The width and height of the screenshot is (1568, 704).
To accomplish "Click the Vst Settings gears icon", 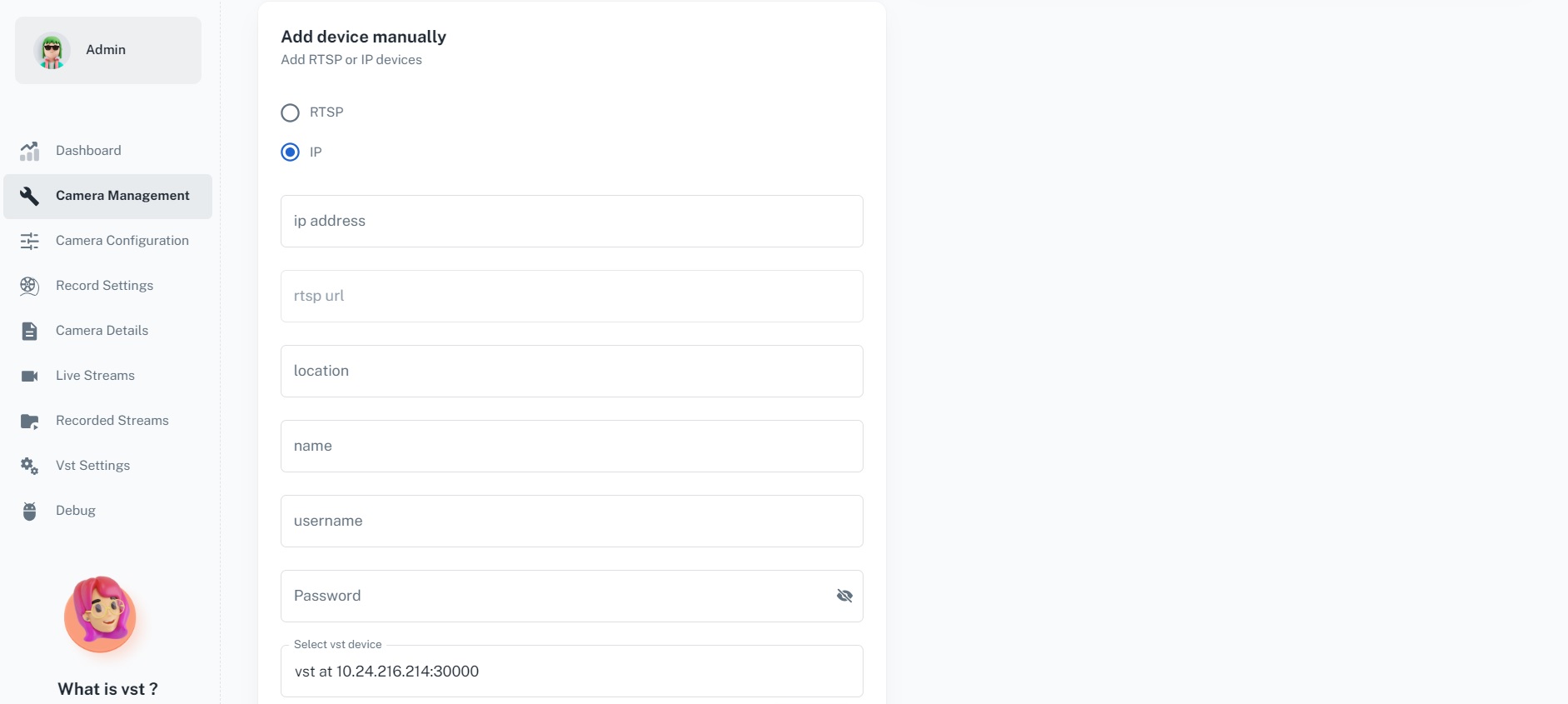I will [30, 466].
